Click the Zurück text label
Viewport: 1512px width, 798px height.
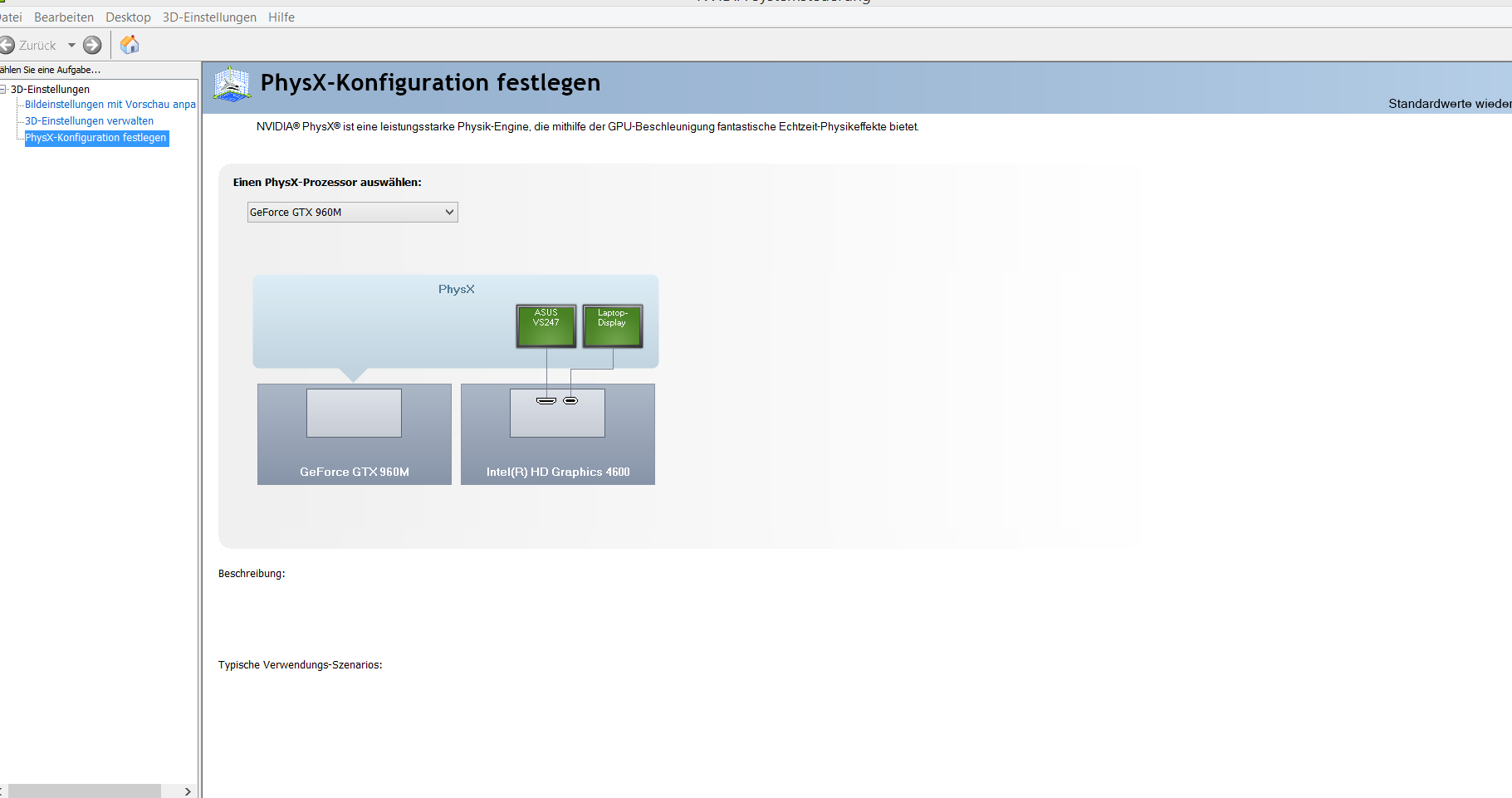tap(37, 46)
